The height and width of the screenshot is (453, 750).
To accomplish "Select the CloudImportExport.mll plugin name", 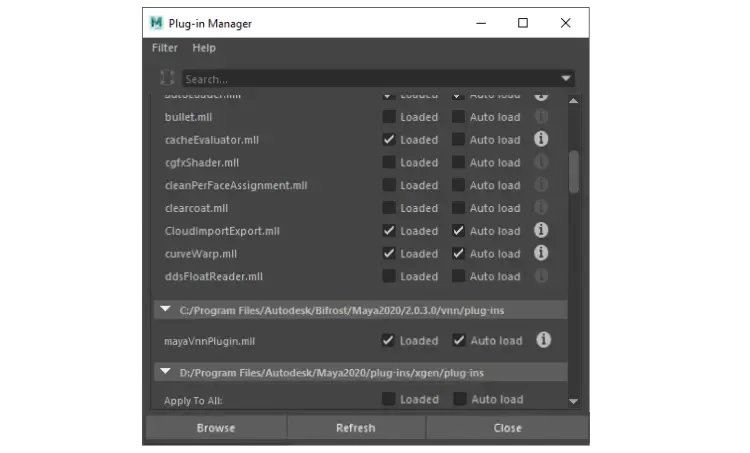I will 222,231.
